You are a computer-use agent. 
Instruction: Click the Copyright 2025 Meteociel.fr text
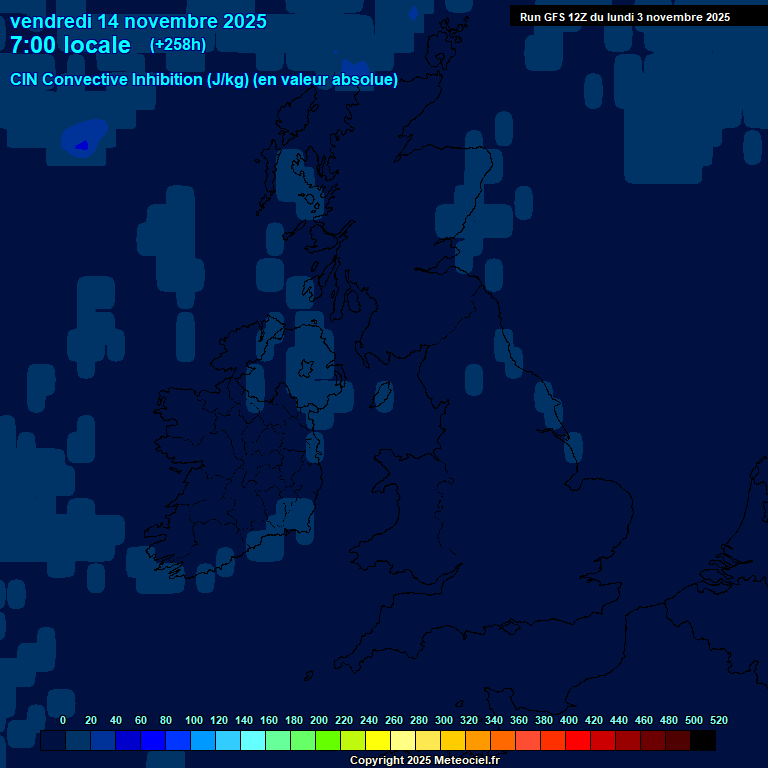coord(424,761)
